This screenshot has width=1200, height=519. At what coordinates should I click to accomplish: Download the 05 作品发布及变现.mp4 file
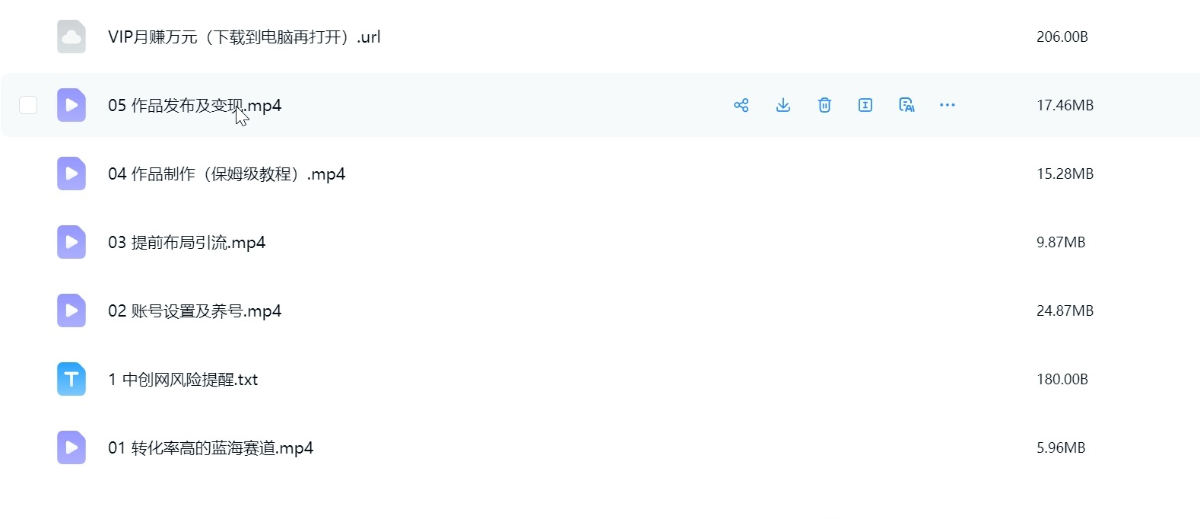click(783, 105)
